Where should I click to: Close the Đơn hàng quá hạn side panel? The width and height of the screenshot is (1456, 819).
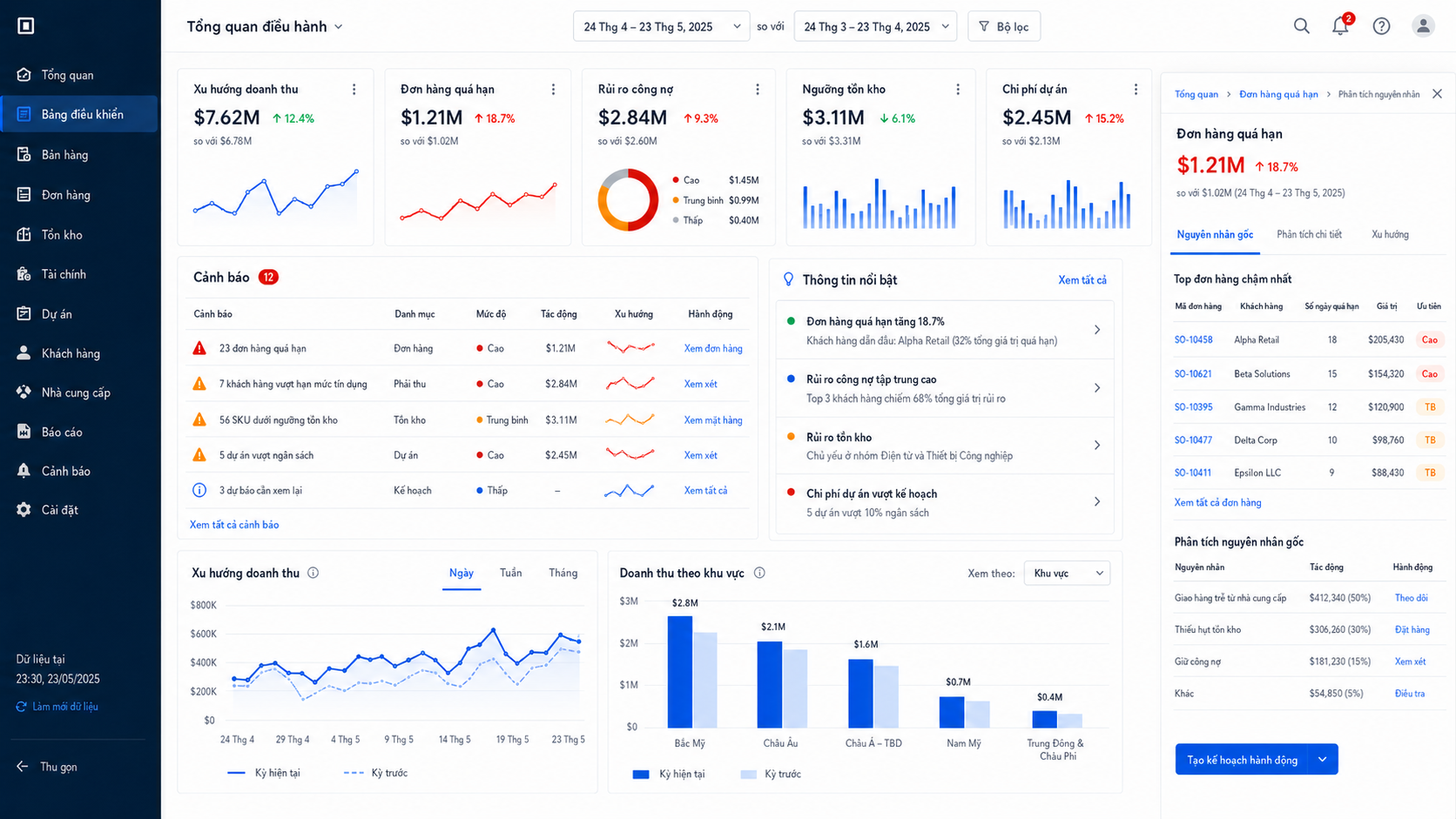click(1437, 94)
